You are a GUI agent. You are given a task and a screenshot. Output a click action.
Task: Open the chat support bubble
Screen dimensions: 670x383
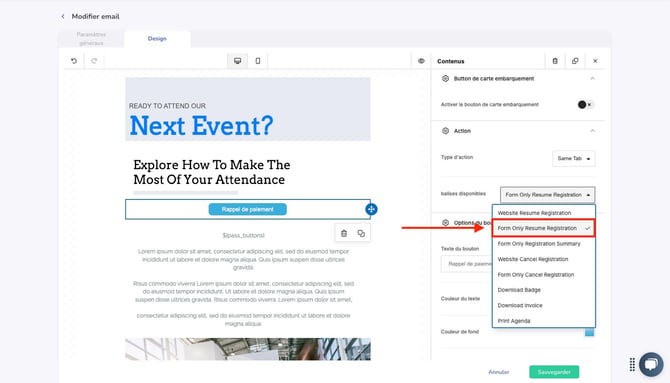coord(651,364)
